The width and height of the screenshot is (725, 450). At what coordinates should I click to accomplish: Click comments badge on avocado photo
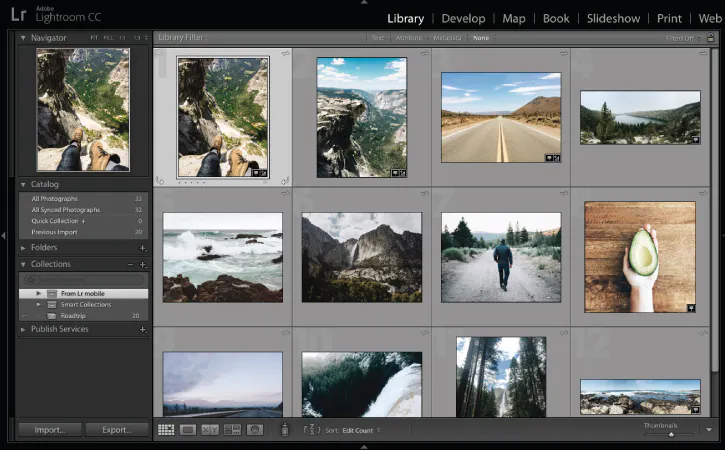(x=691, y=308)
